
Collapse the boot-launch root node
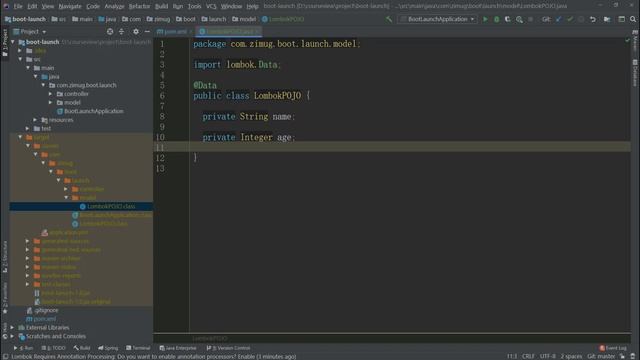(x=13, y=42)
